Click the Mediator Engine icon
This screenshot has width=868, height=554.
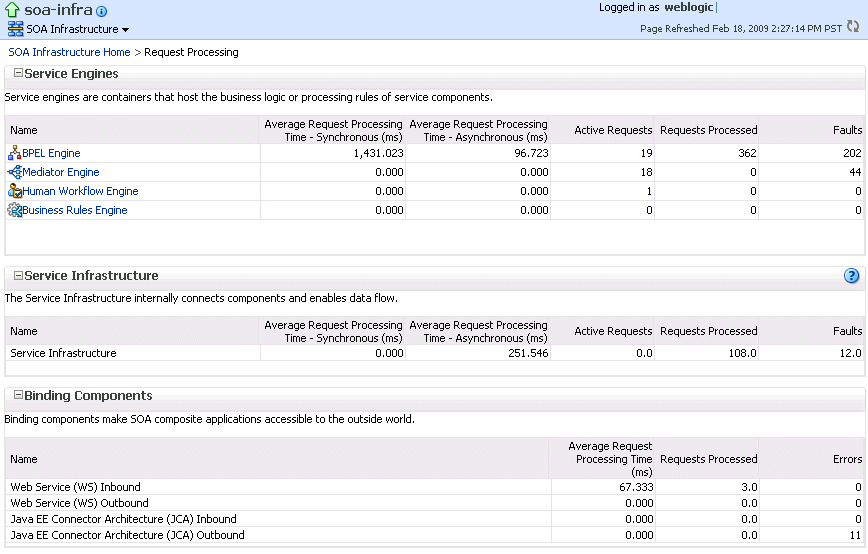click(14, 172)
